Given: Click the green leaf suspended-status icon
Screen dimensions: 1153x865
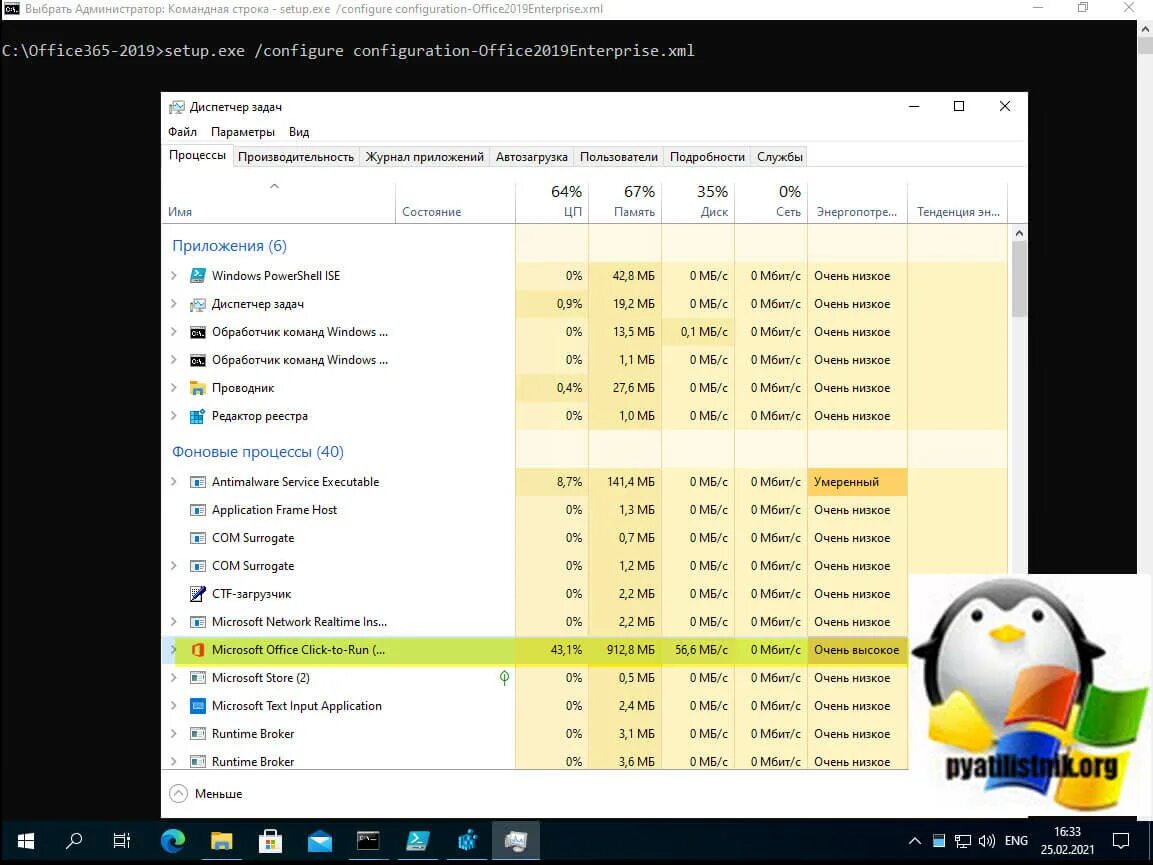Looking at the screenshot, I should point(504,677).
